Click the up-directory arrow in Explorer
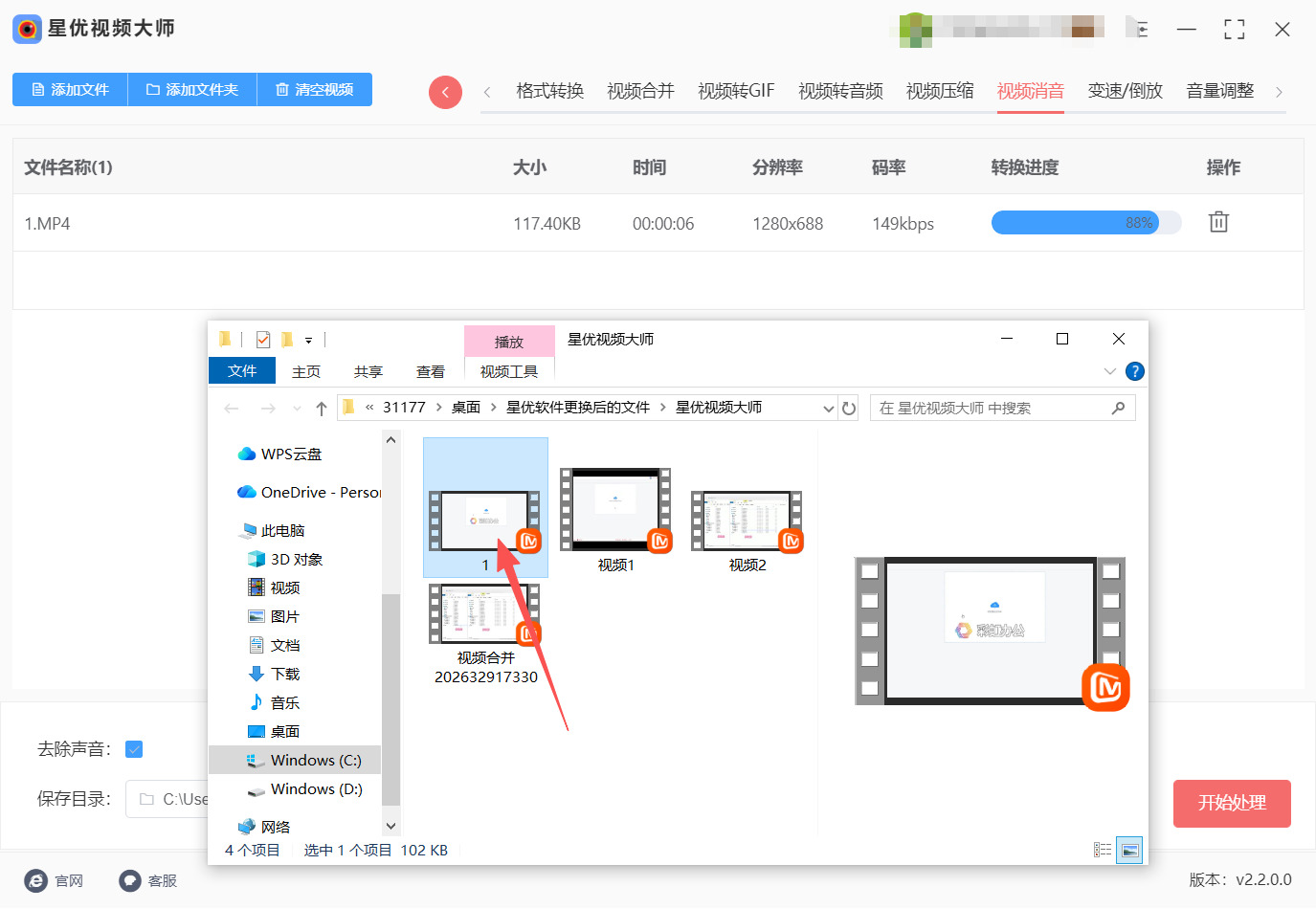Image resolution: width=1316 pixels, height=909 pixels. point(322,409)
